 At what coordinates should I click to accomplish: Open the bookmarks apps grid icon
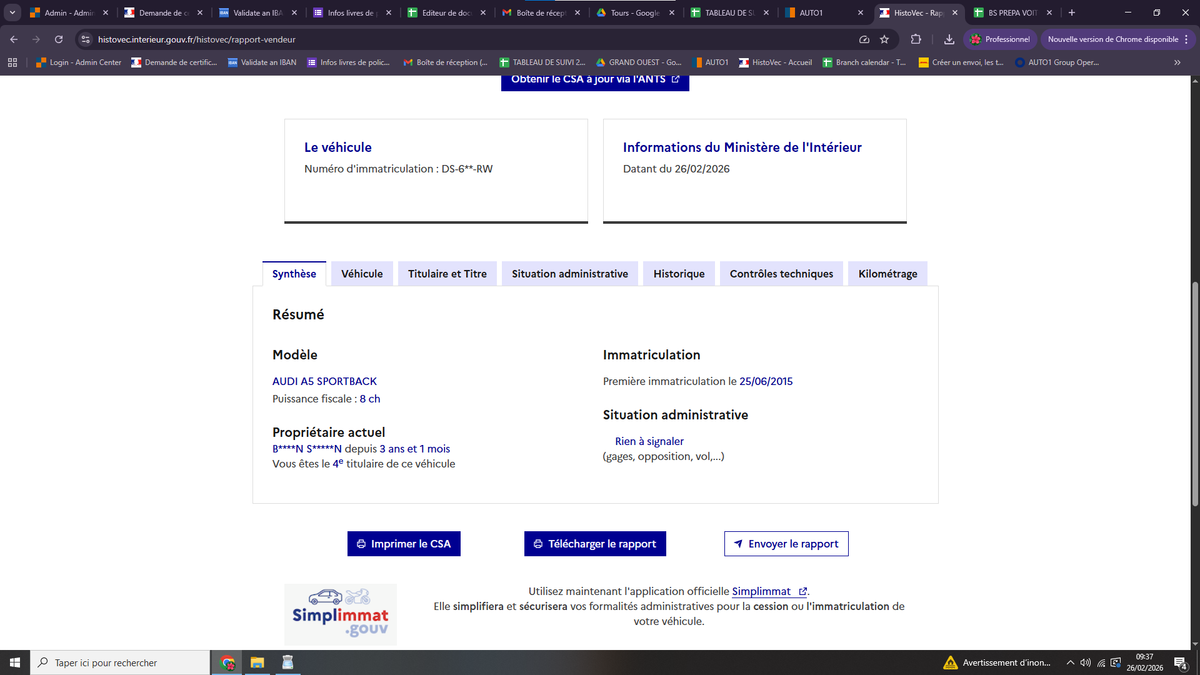pos(12,62)
